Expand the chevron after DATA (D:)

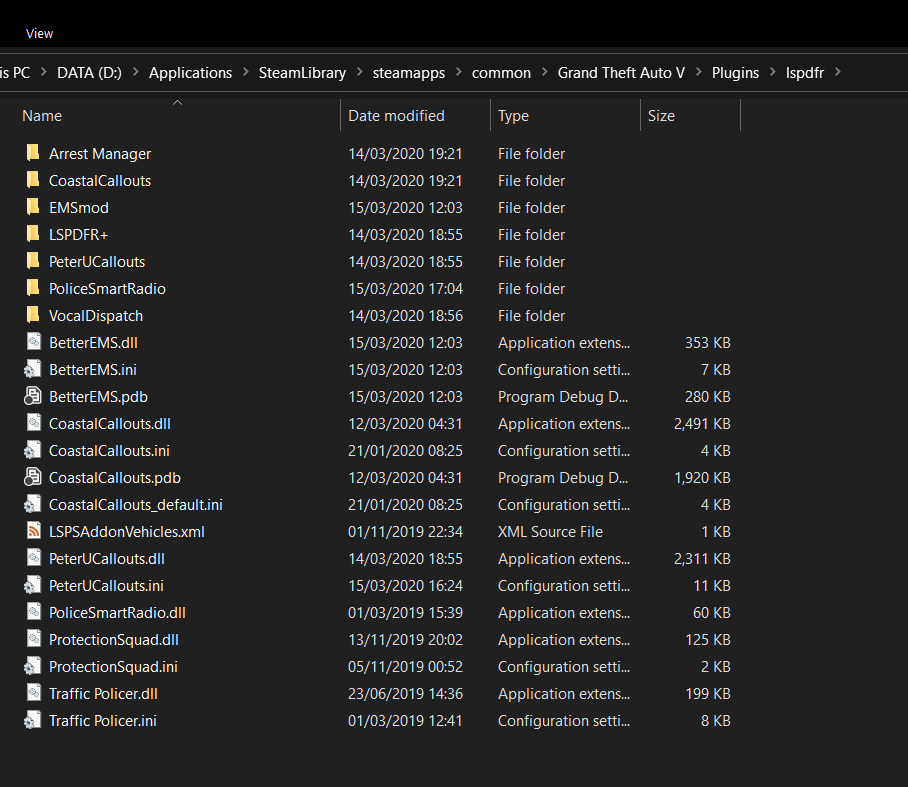[x=136, y=72]
